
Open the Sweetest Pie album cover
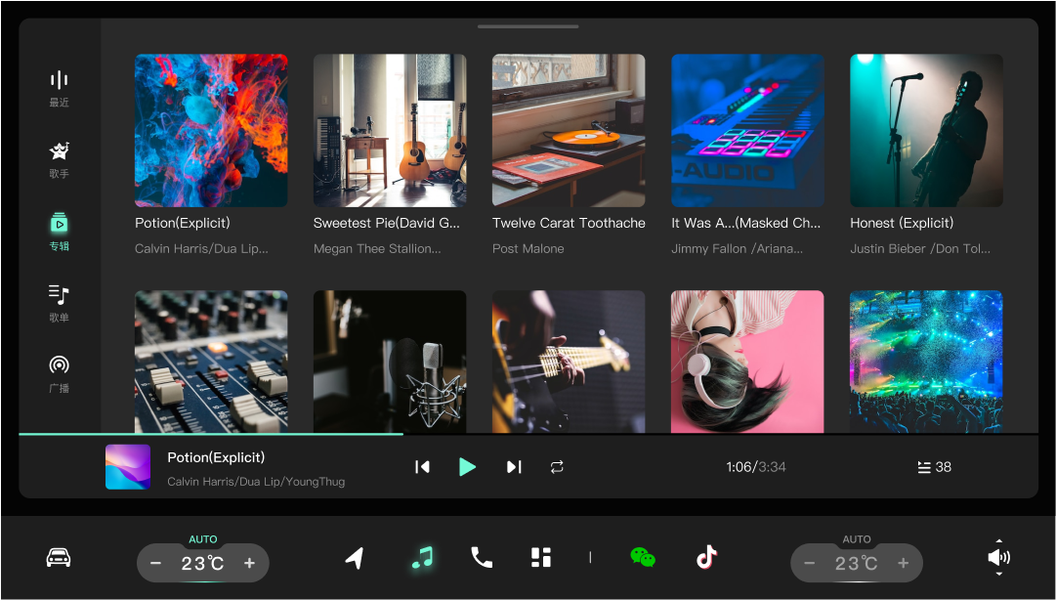click(x=390, y=131)
